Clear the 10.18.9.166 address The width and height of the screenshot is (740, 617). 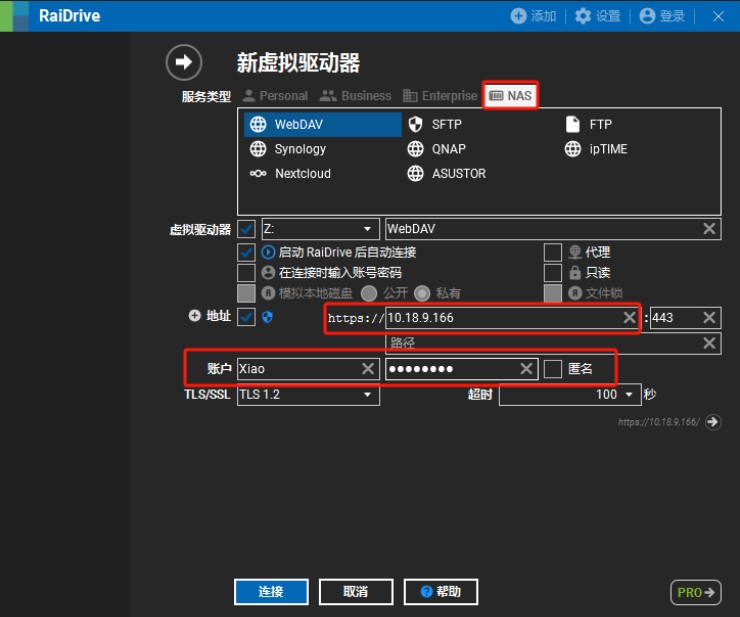(x=630, y=318)
